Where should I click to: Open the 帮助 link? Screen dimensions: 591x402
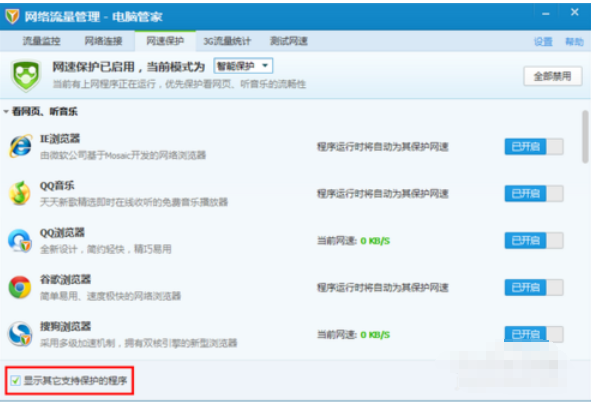tap(574, 41)
